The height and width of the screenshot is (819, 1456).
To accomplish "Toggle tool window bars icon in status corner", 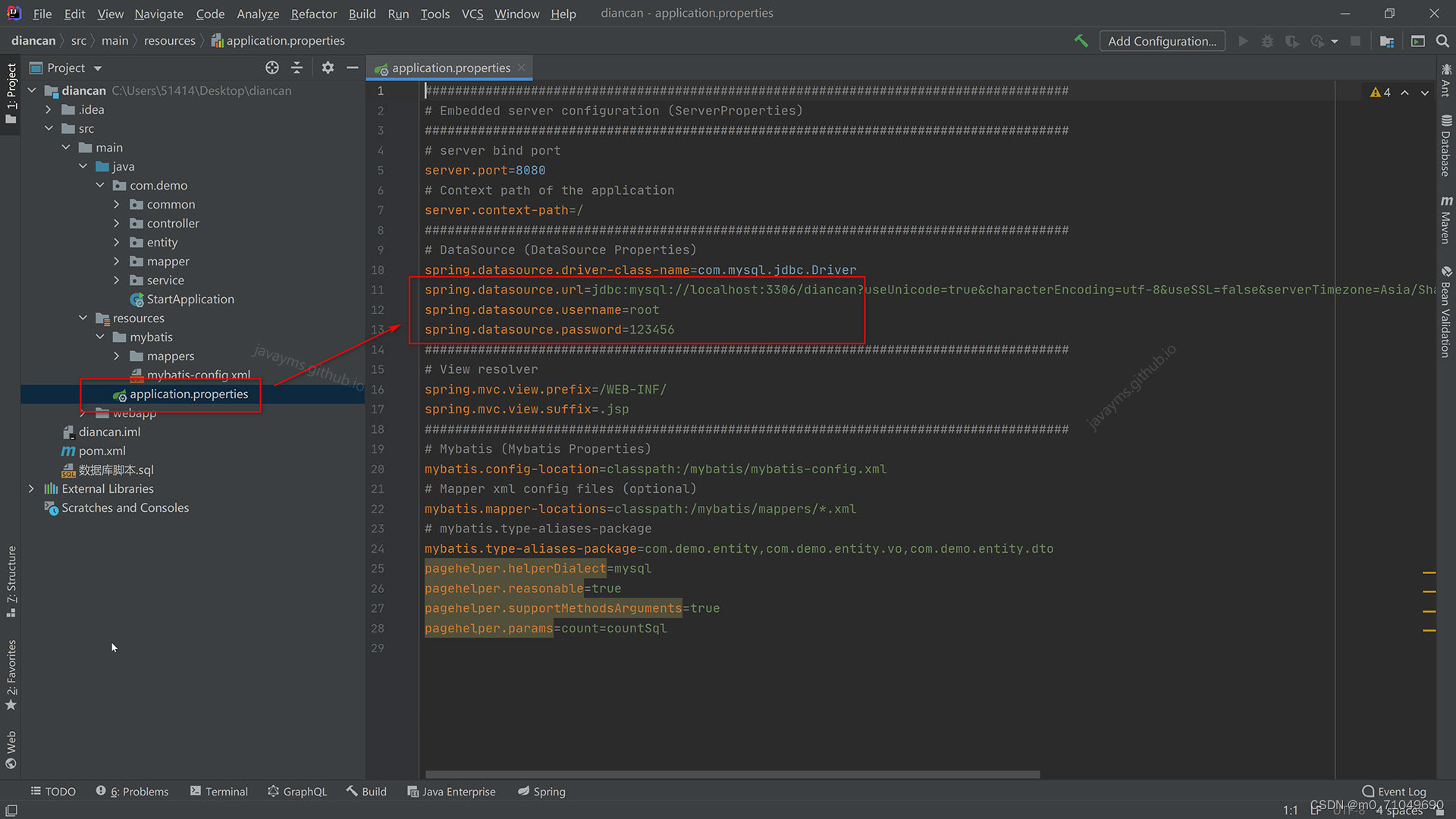I will point(11,810).
